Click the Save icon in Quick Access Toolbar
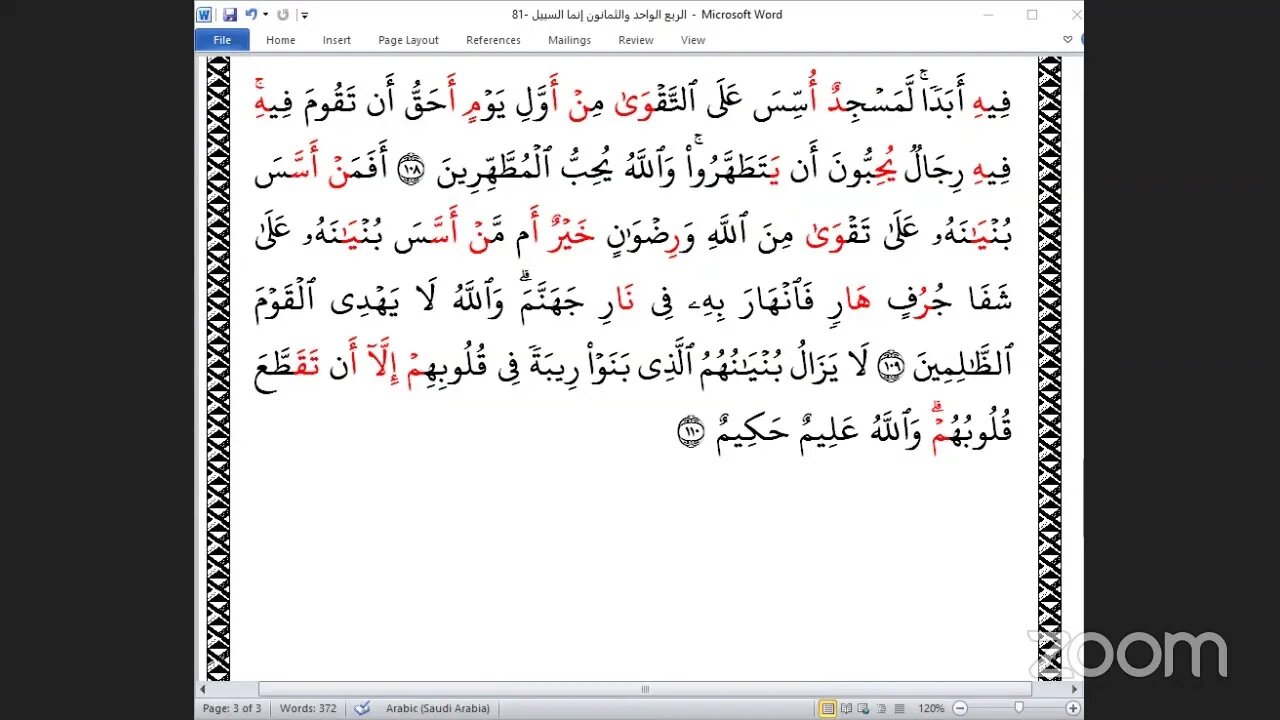 (x=230, y=15)
